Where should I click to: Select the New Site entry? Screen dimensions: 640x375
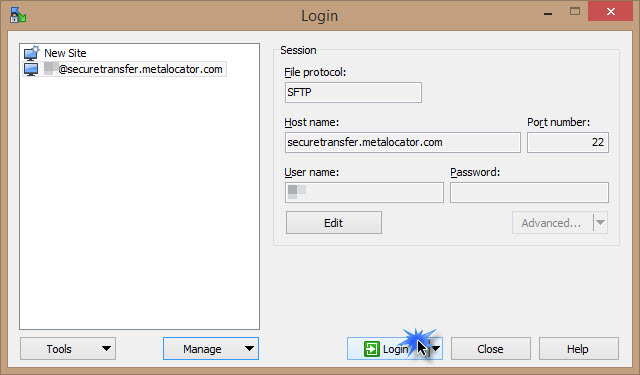point(65,53)
